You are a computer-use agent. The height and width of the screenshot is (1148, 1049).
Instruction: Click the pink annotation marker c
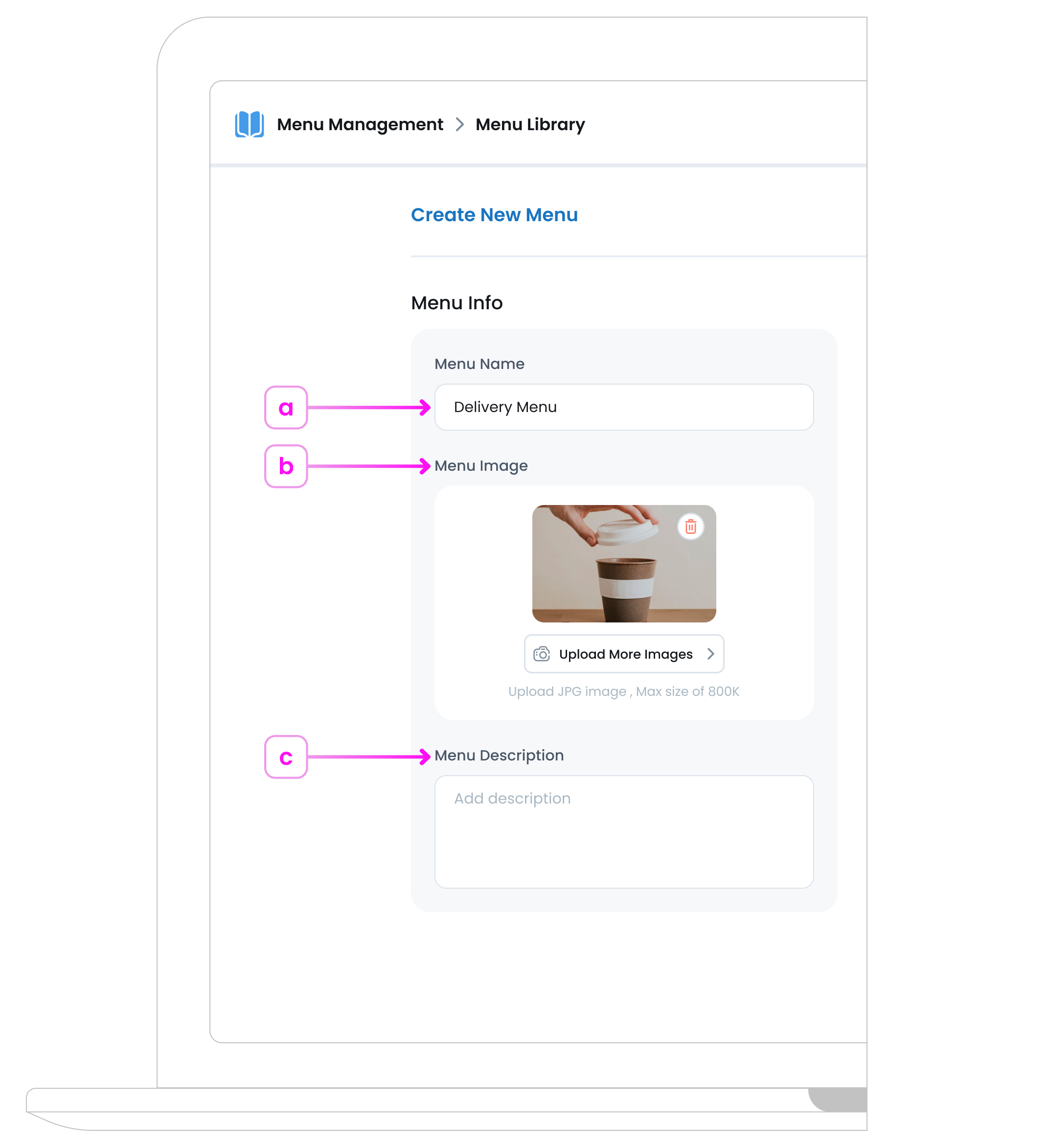tap(286, 757)
